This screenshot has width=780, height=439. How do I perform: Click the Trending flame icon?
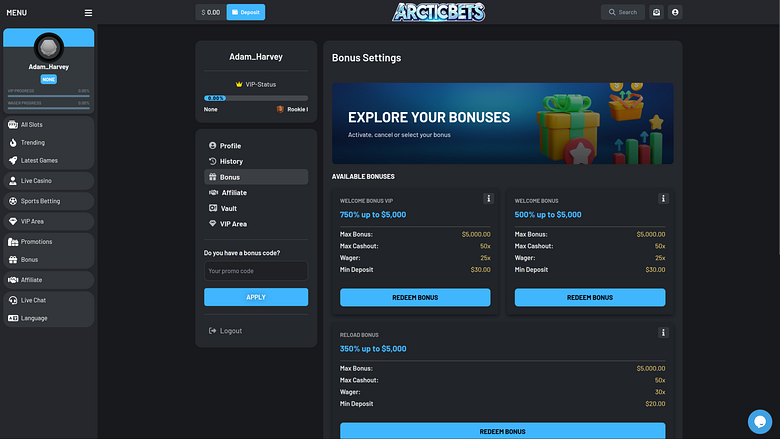tap(13, 143)
